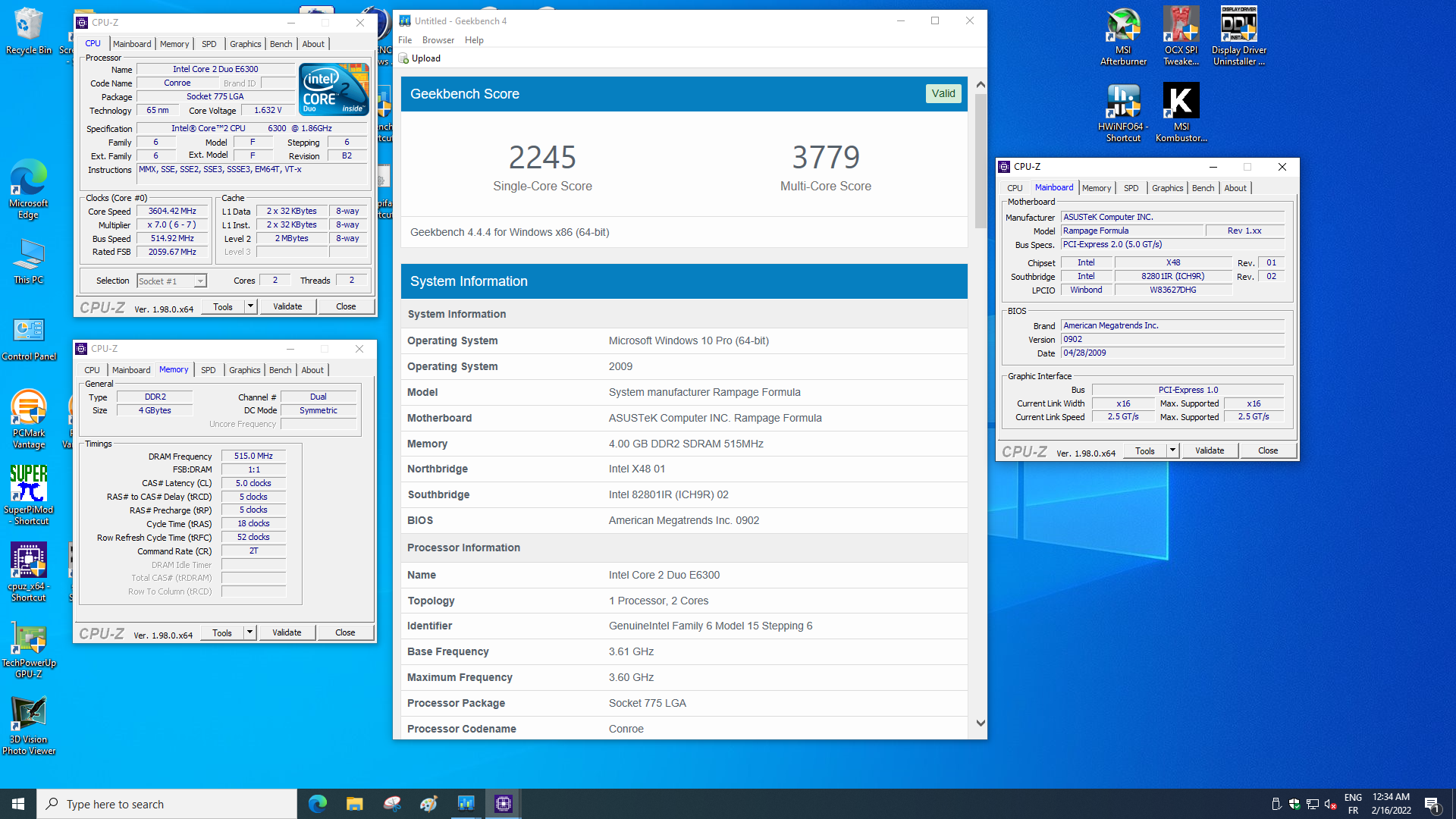Image resolution: width=1456 pixels, height=819 pixels.
Task: Click Geekbench scrollbar down arrow
Action: [x=981, y=723]
